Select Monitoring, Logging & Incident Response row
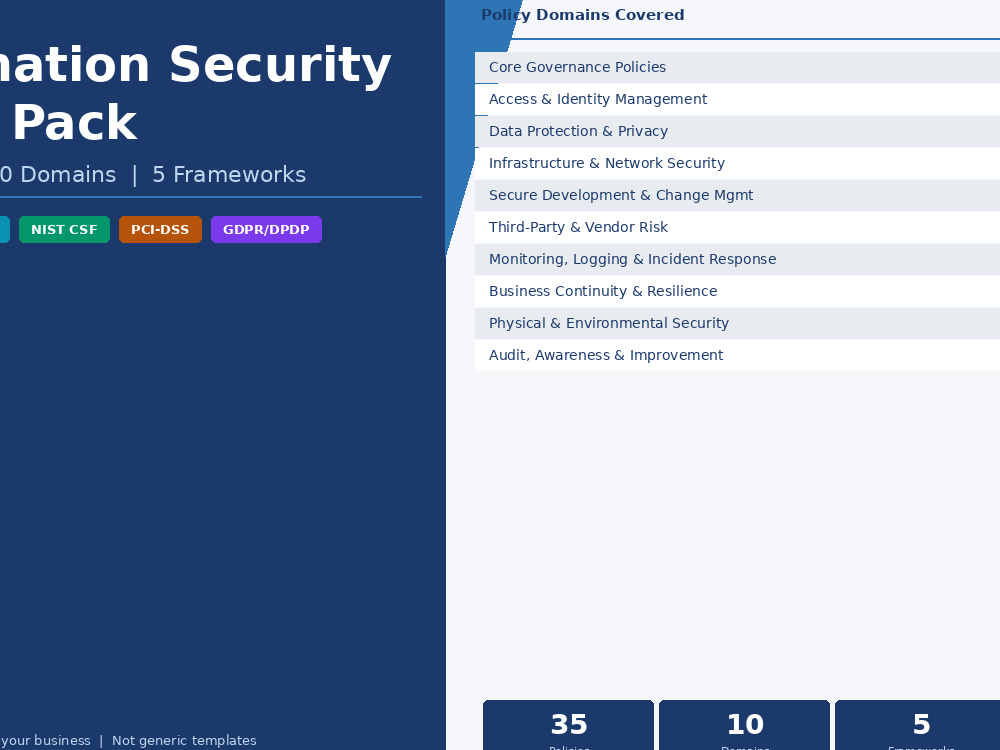 pyautogui.click(x=737, y=259)
